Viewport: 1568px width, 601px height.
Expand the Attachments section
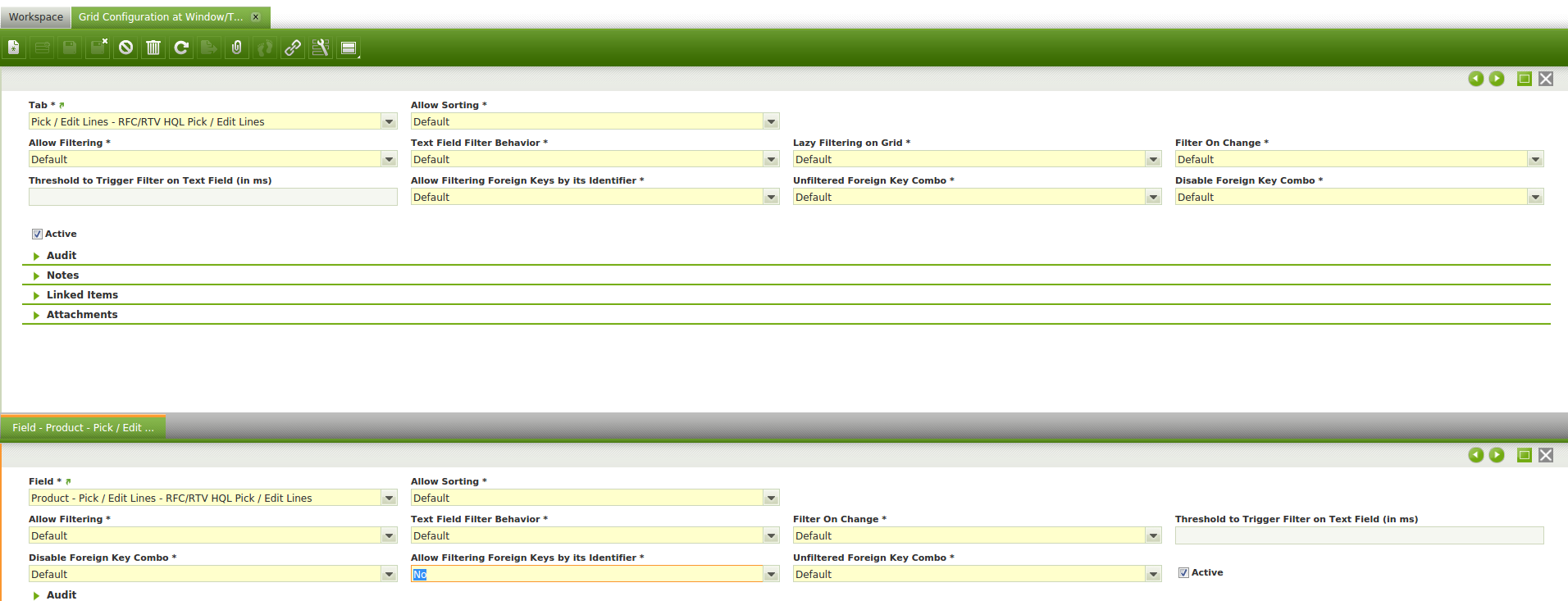coord(82,315)
